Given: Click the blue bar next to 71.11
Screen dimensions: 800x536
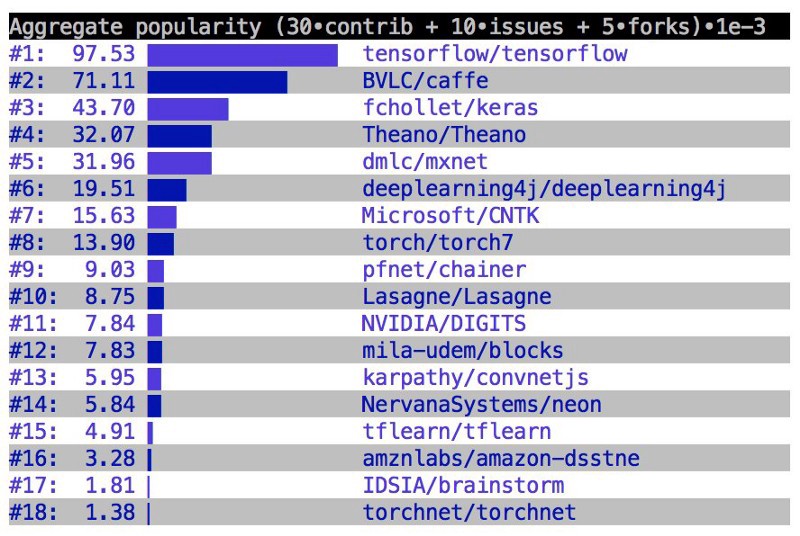Looking at the screenshot, I should [217, 81].
